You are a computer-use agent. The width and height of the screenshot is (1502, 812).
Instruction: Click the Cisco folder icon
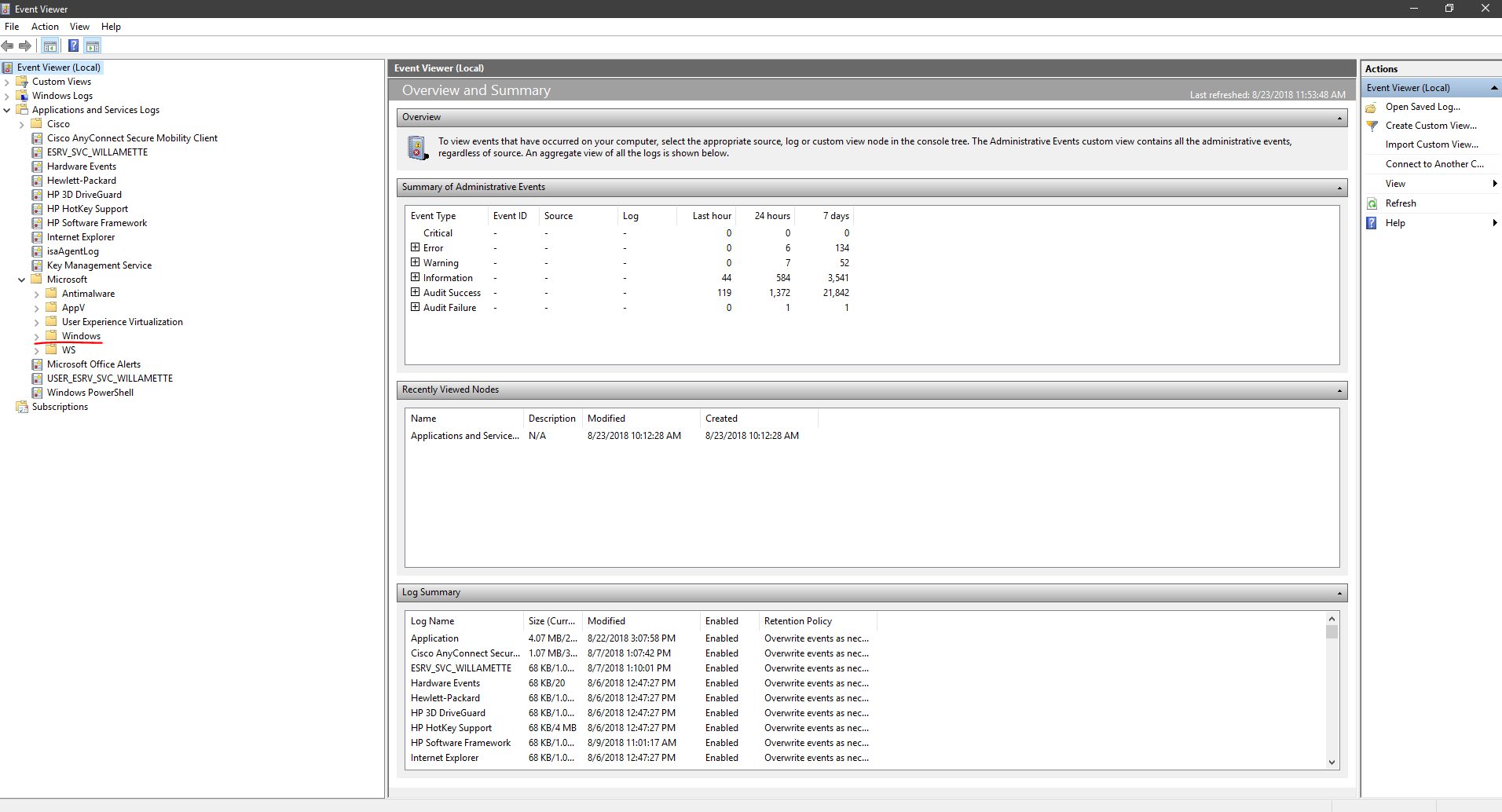[37, 124]
